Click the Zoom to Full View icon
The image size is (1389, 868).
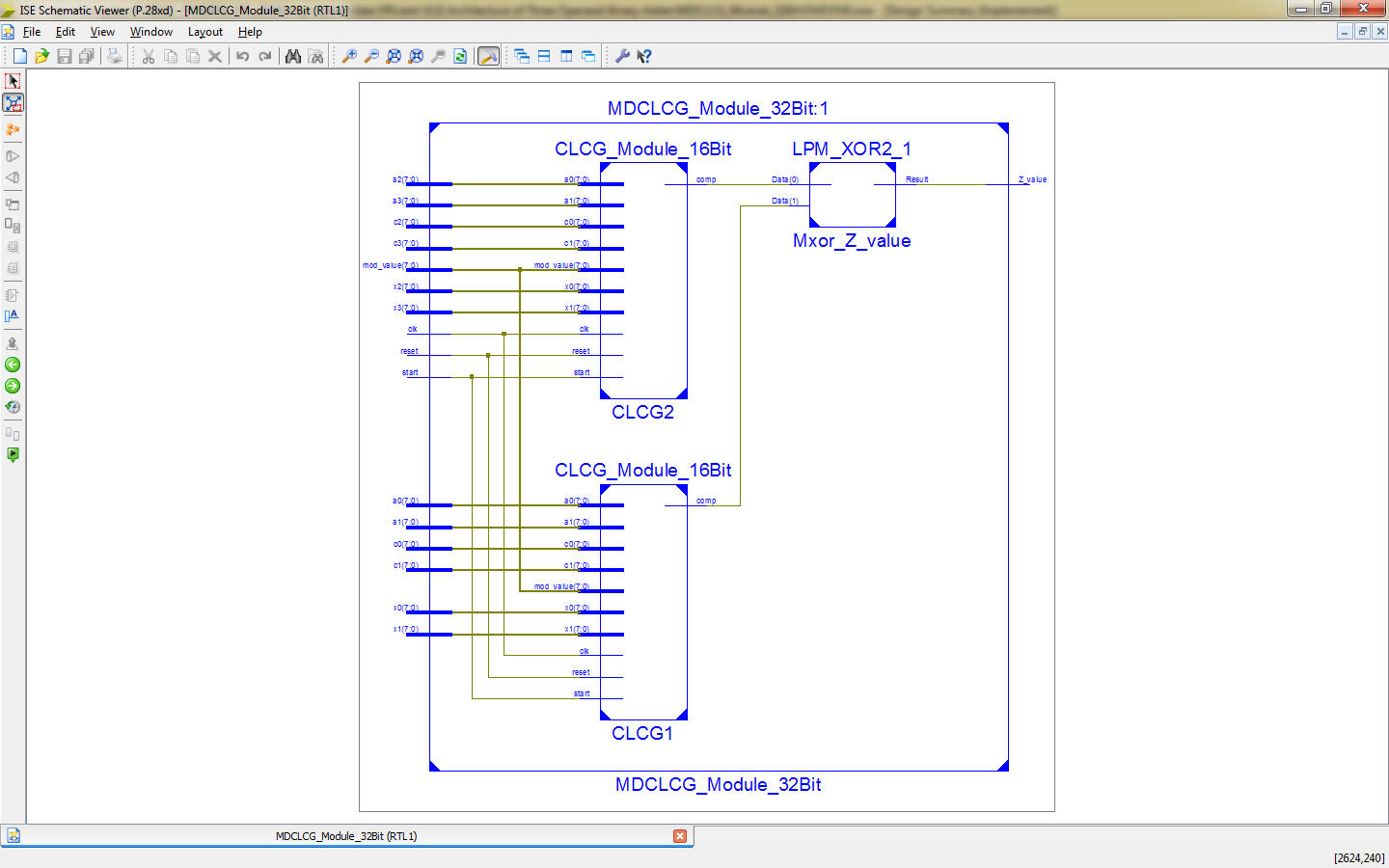(394, 56)
